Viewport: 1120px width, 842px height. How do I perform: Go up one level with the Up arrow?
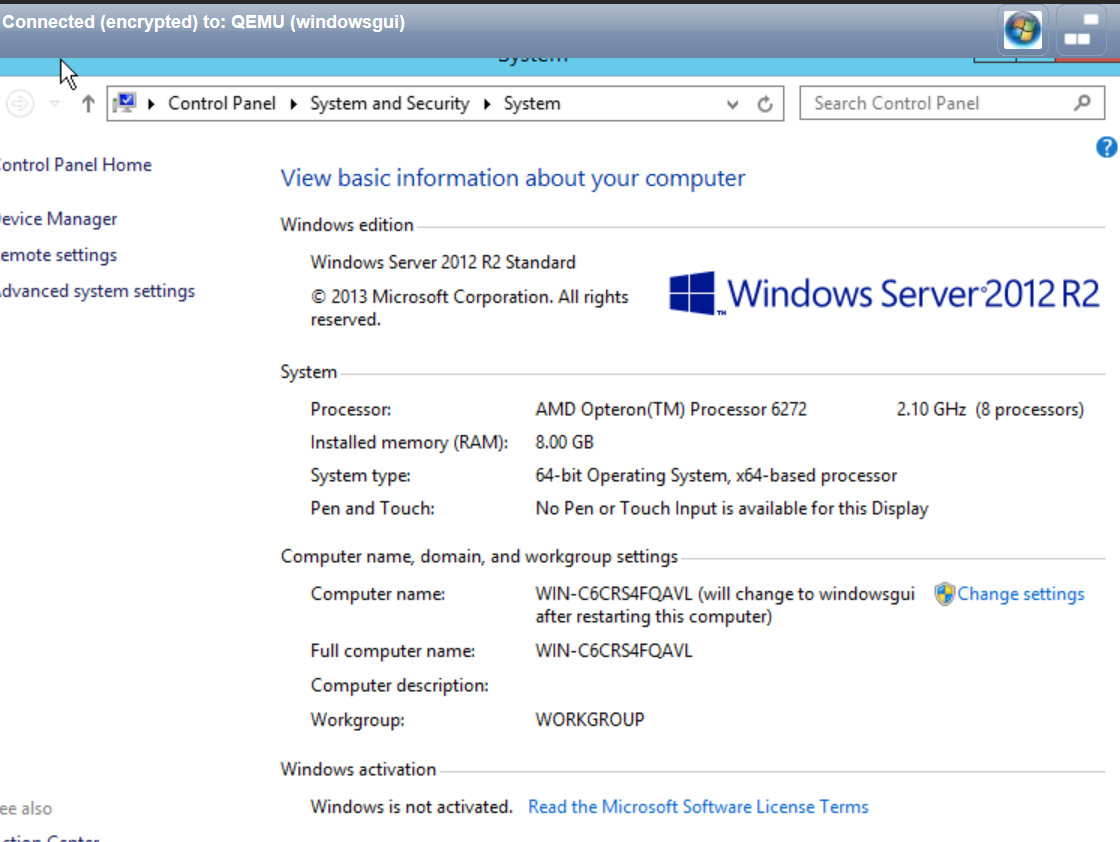coord(88,104)
